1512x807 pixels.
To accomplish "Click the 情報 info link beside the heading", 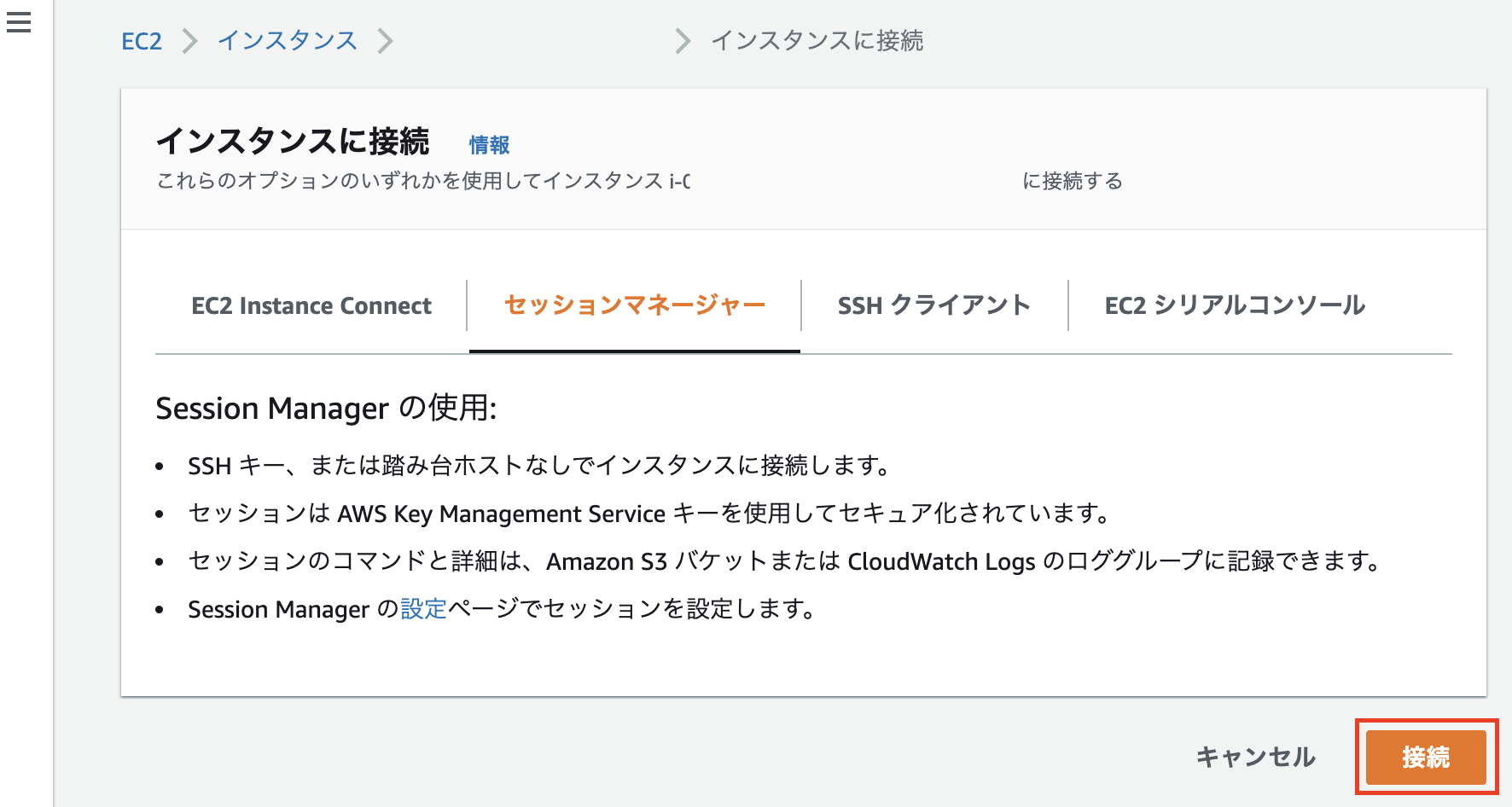I will coord(489,144).
